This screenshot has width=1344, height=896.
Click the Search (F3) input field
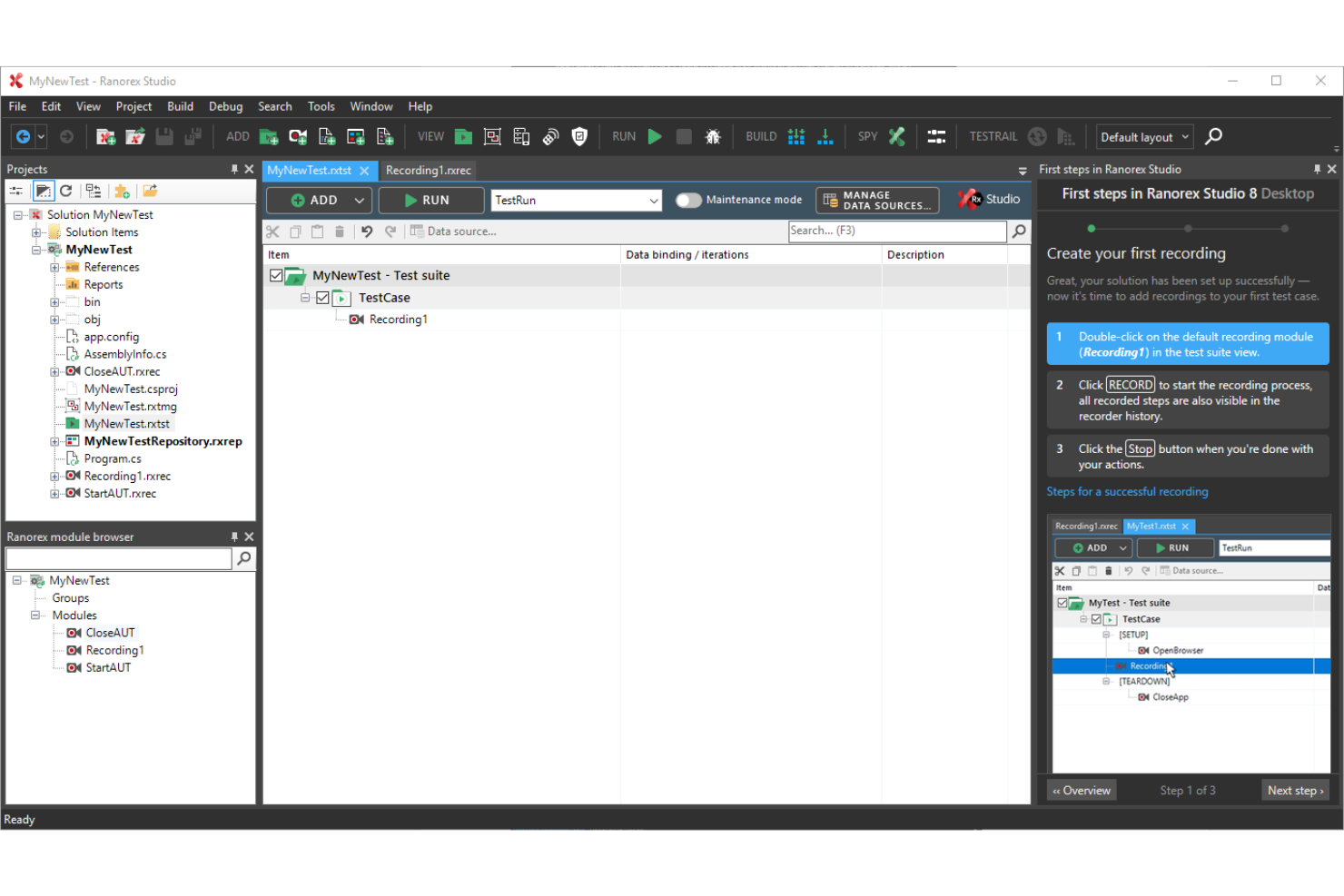pyautogui.click(x=897, y=231)
